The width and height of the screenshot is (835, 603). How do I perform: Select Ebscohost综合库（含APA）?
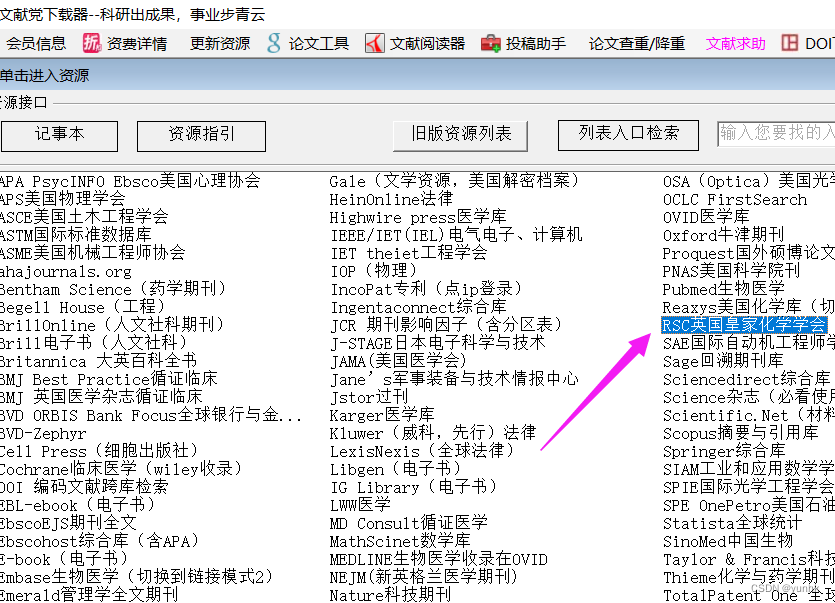100,542
